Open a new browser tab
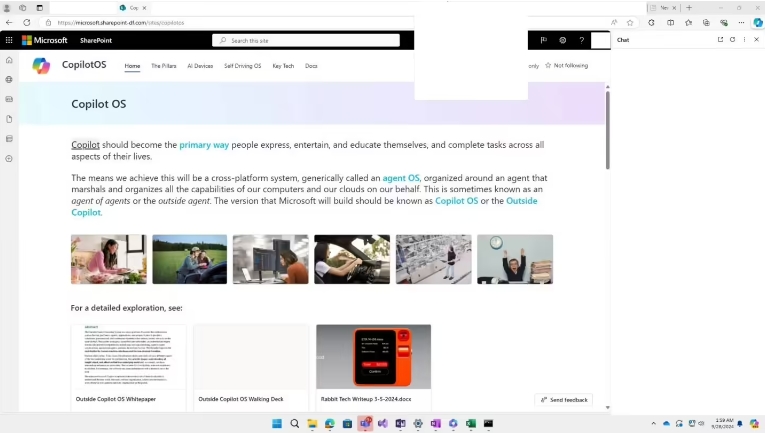 tap(689, 8)
